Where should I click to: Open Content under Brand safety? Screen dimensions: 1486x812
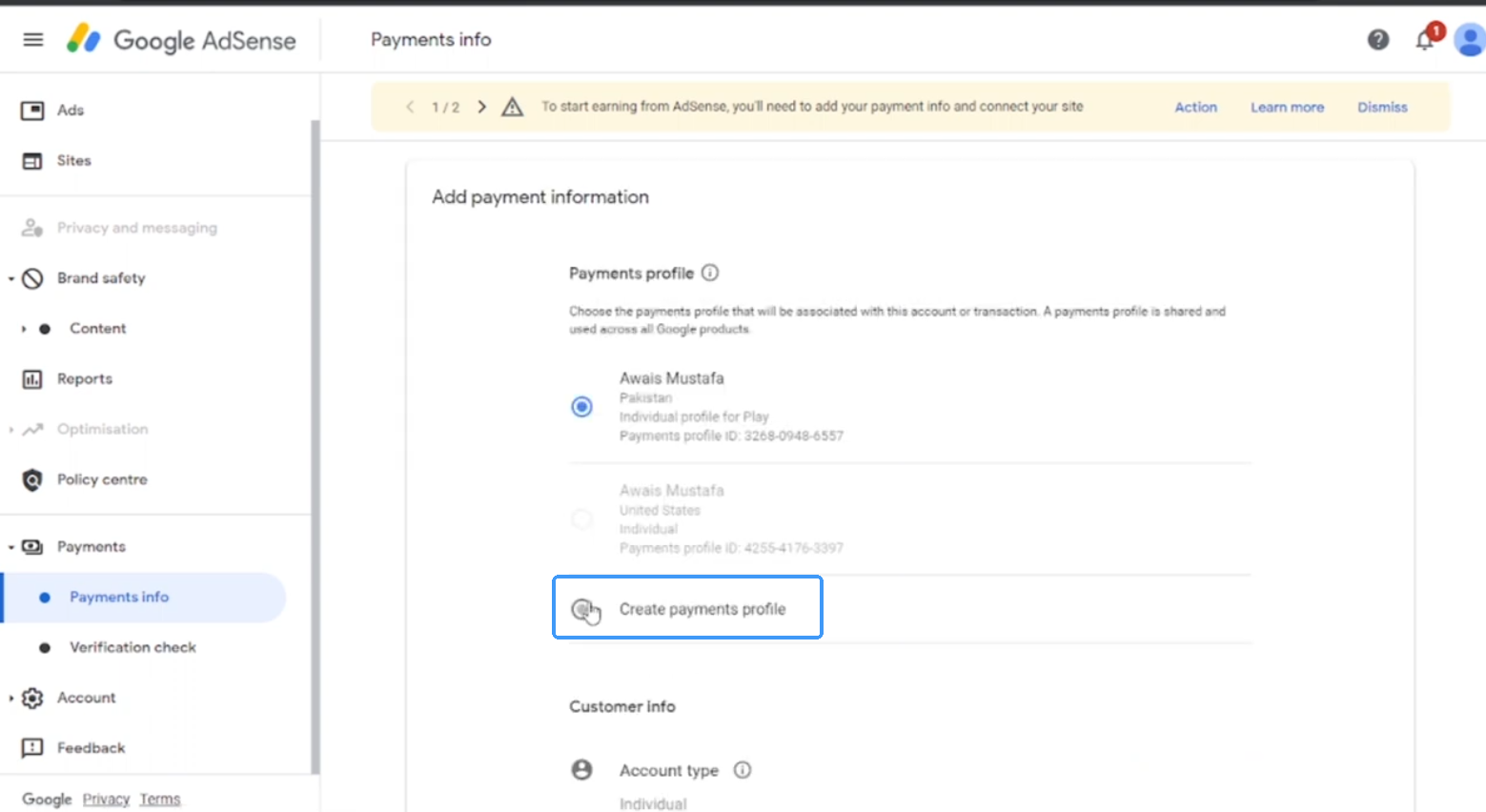(x=97, y=329)
